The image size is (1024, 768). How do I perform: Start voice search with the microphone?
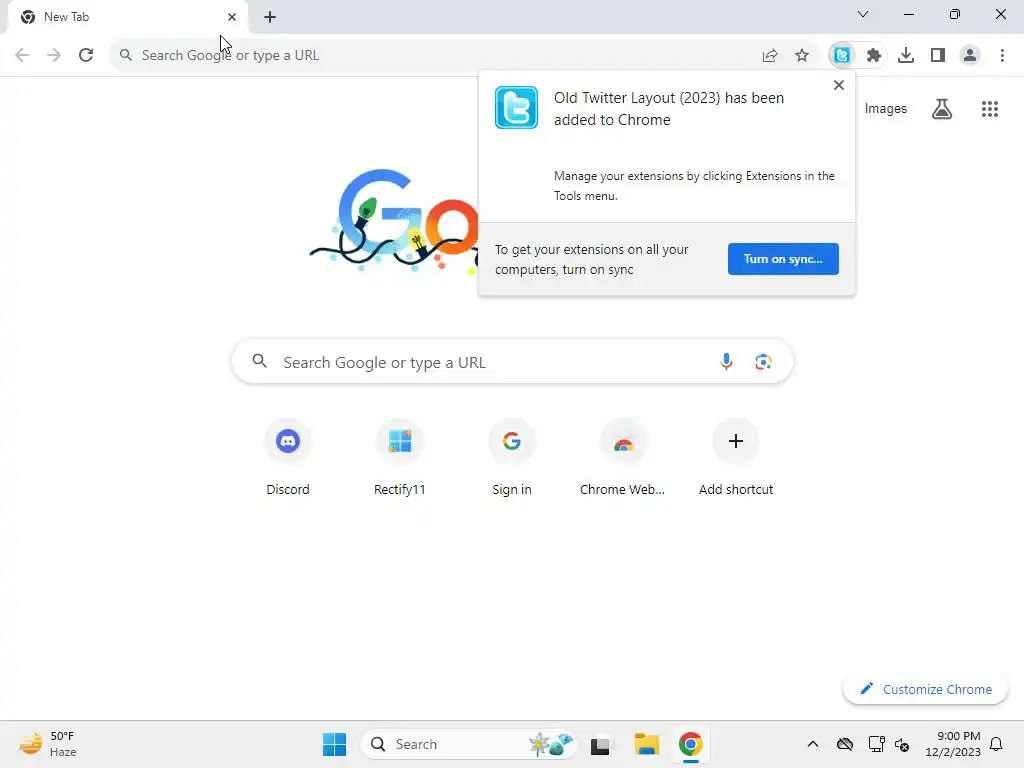pos(726,361)
